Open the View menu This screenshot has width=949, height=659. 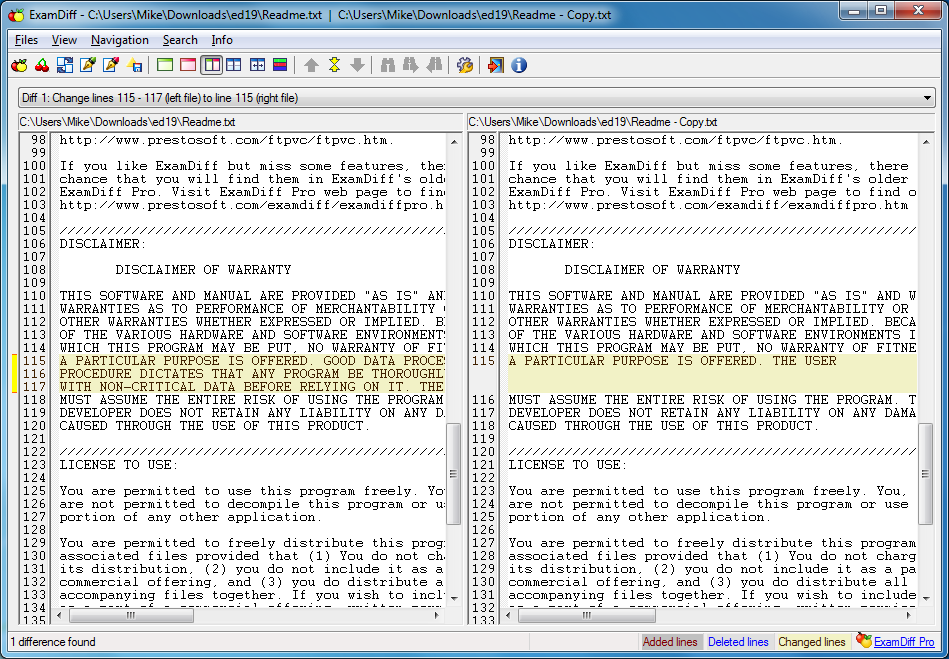click(x=64, y=40)
